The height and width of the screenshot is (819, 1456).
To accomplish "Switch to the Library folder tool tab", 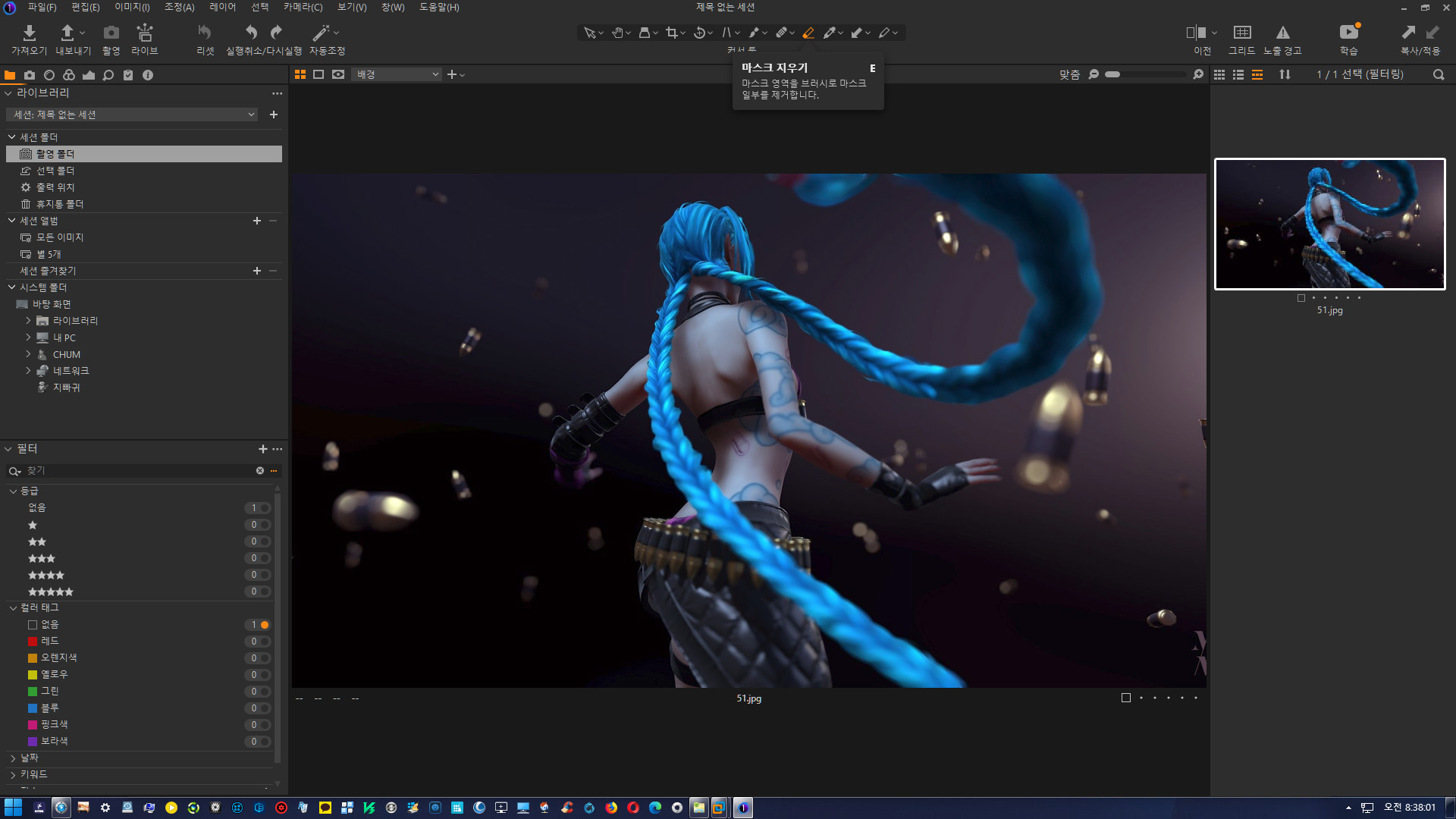I will pyautogui.click(x=10, y=75).
